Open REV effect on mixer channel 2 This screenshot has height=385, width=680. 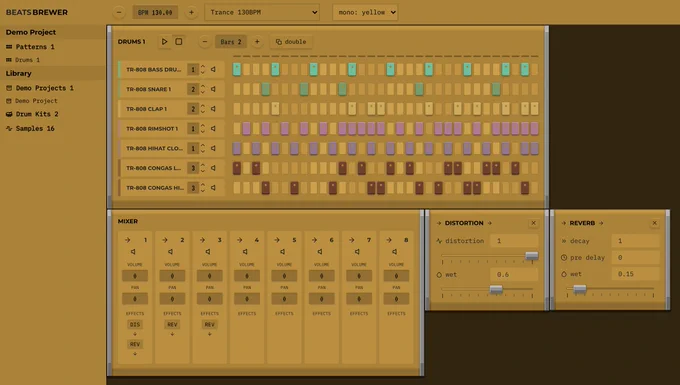click(x=172, y=324)
